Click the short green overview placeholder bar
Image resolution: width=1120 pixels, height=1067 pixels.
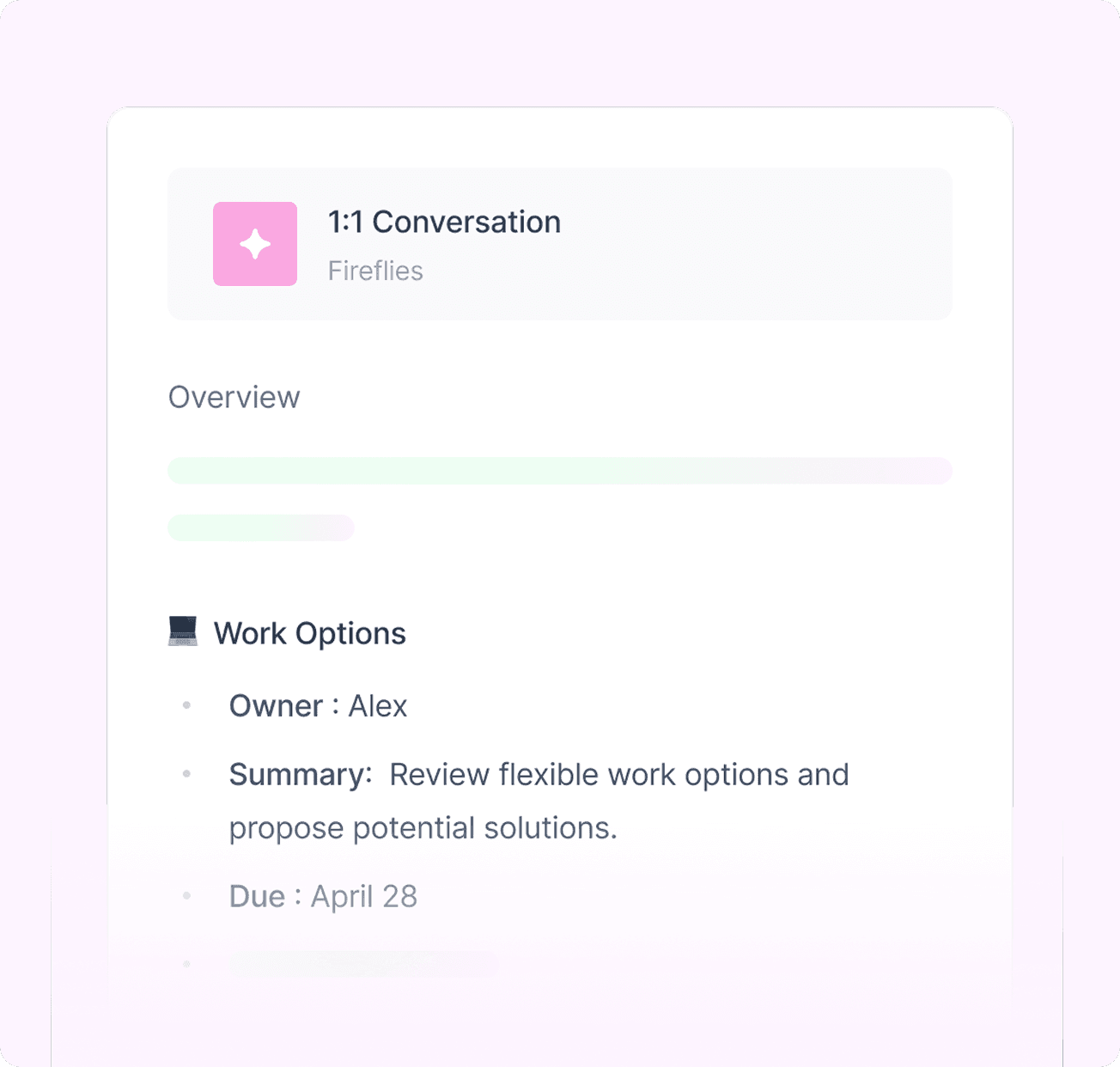[x=261, y=527]
